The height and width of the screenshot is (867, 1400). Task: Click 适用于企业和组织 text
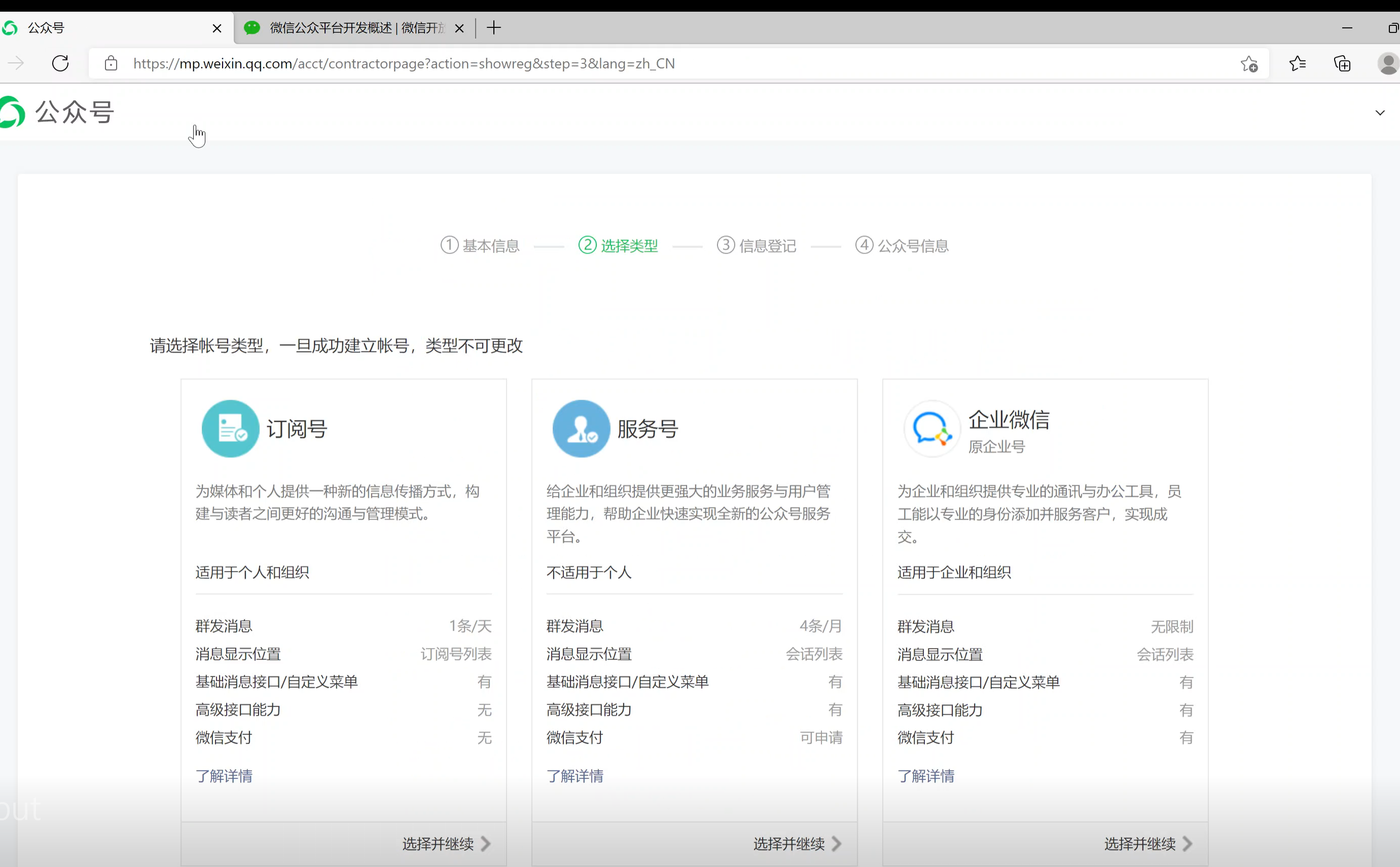pyautogui.click(x=954, y=572)
